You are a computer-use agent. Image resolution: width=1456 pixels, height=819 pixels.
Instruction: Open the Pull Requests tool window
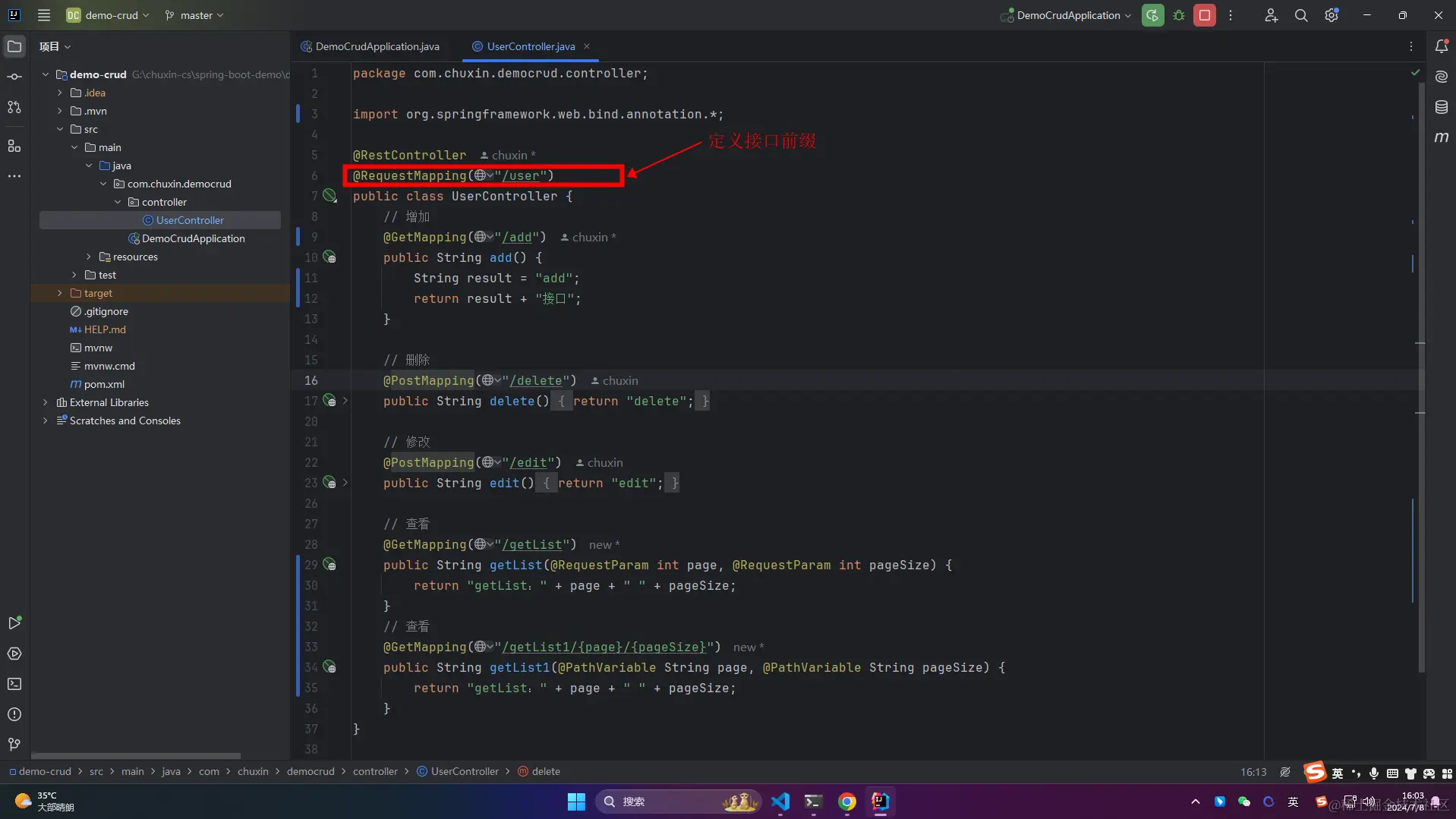pyautogui.click(x=14, y=107)
